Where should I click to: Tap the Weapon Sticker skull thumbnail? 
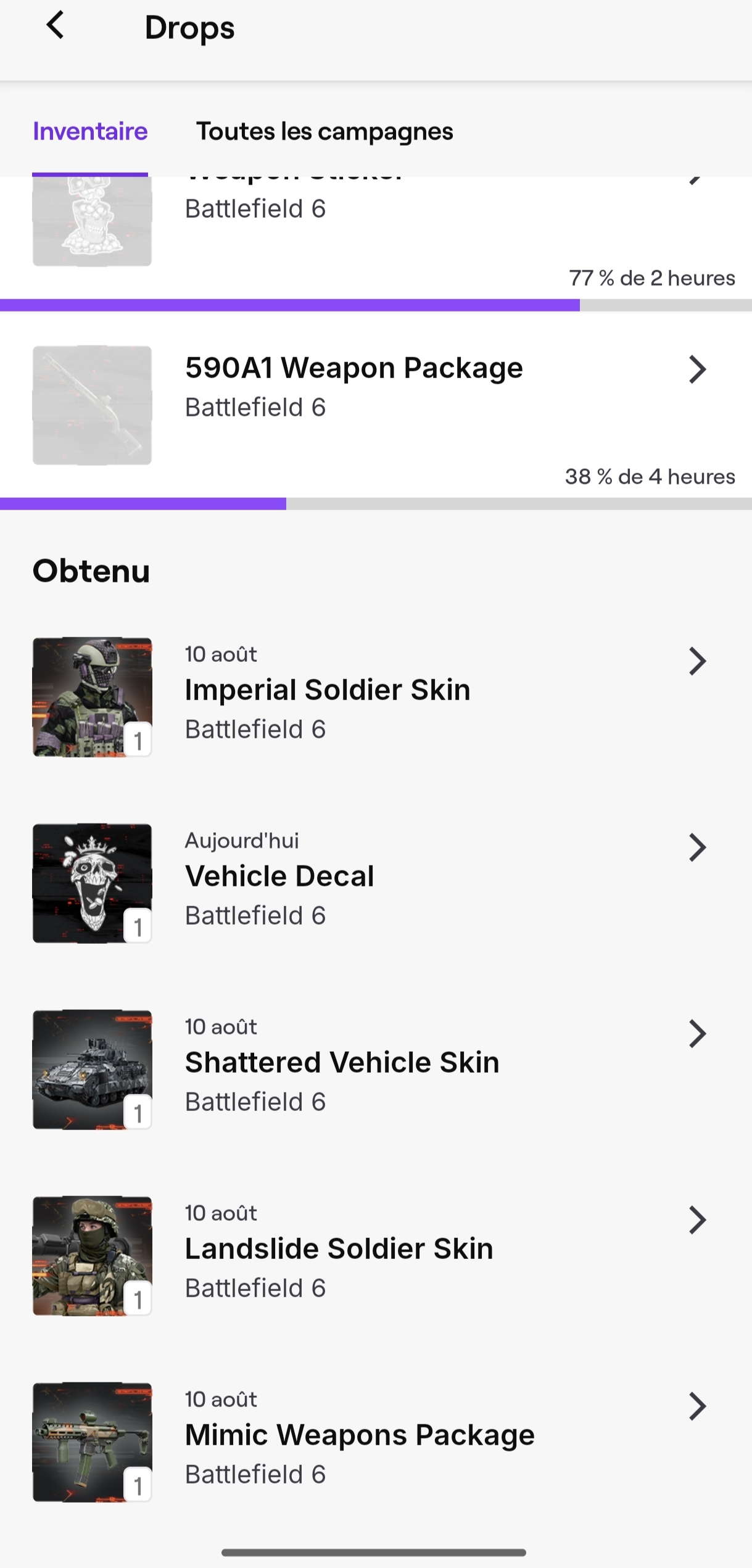[x=92, y=221]
